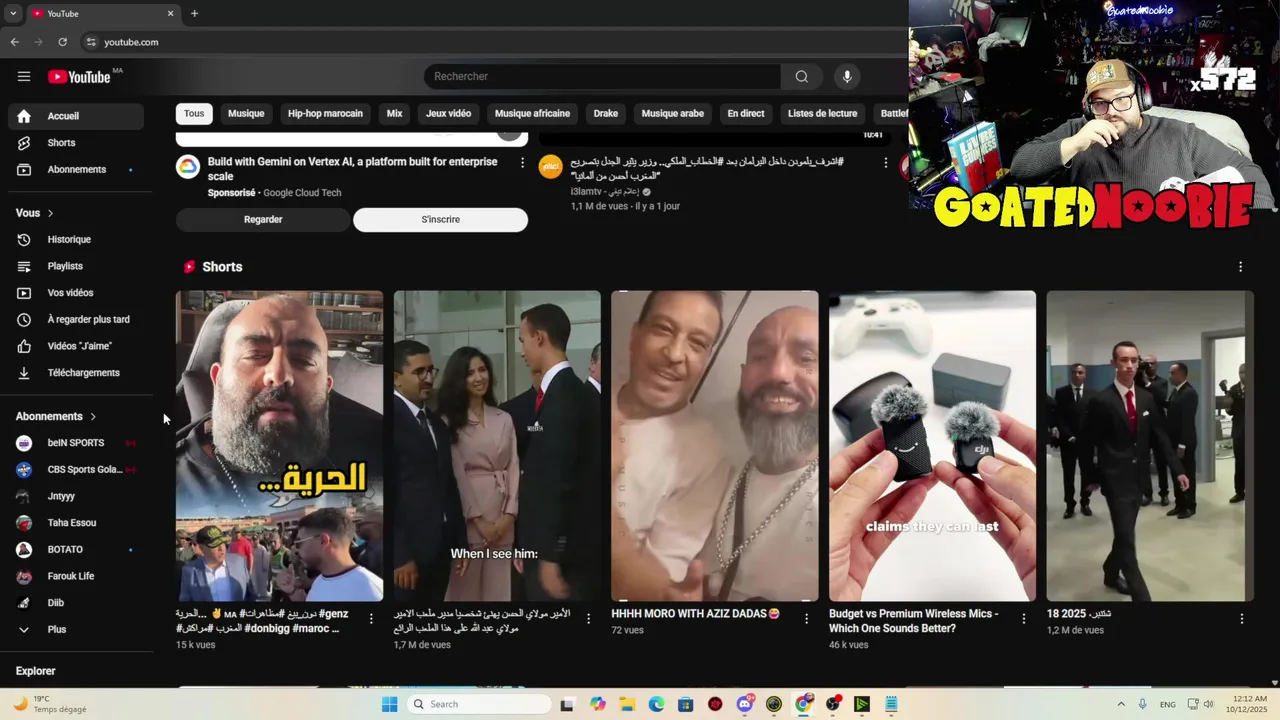Screen dimensions: 1280x720
Task: Open the Jntyyy channel
Action: click(76, 496)
